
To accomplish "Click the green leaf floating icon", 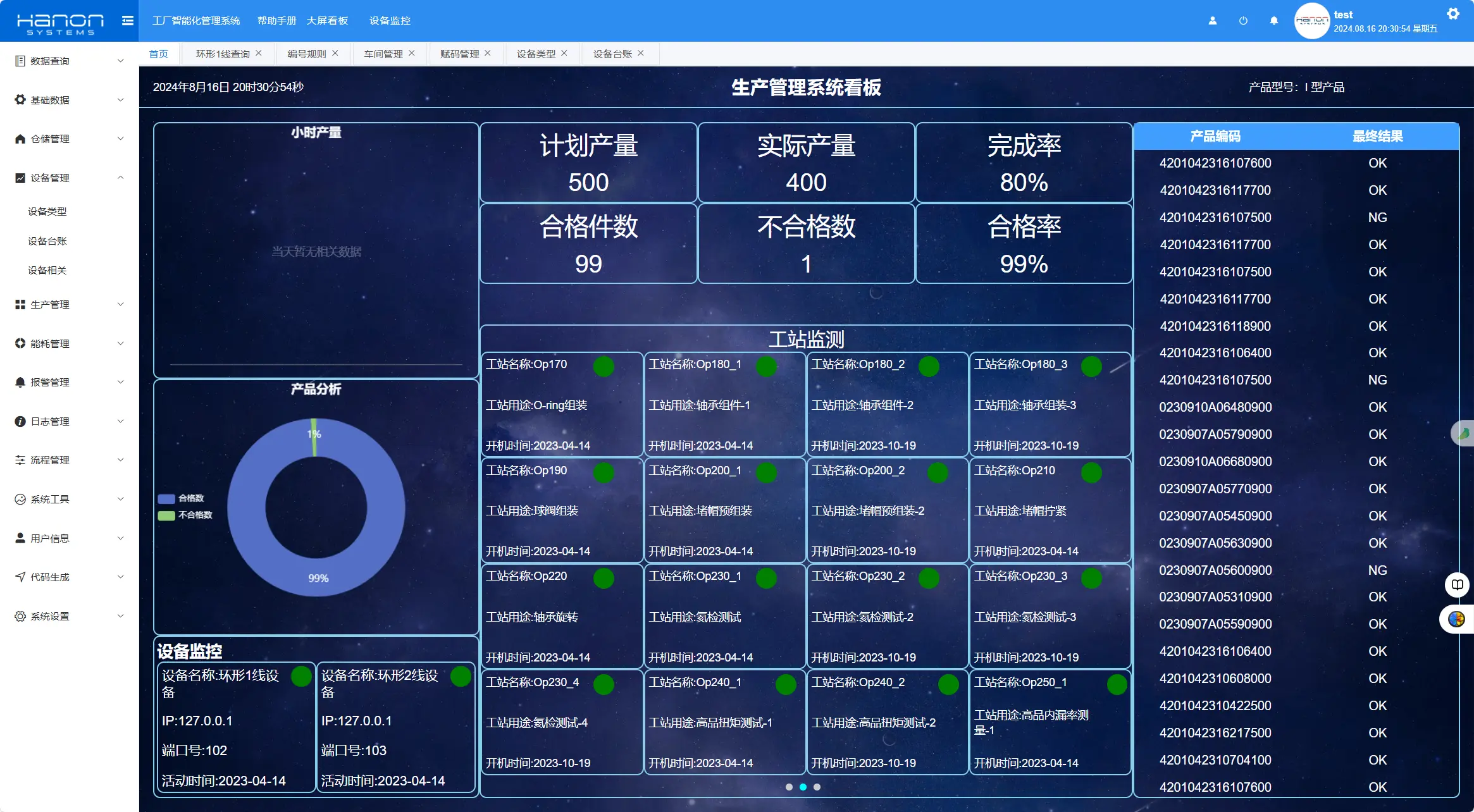I will (1463, 434).
